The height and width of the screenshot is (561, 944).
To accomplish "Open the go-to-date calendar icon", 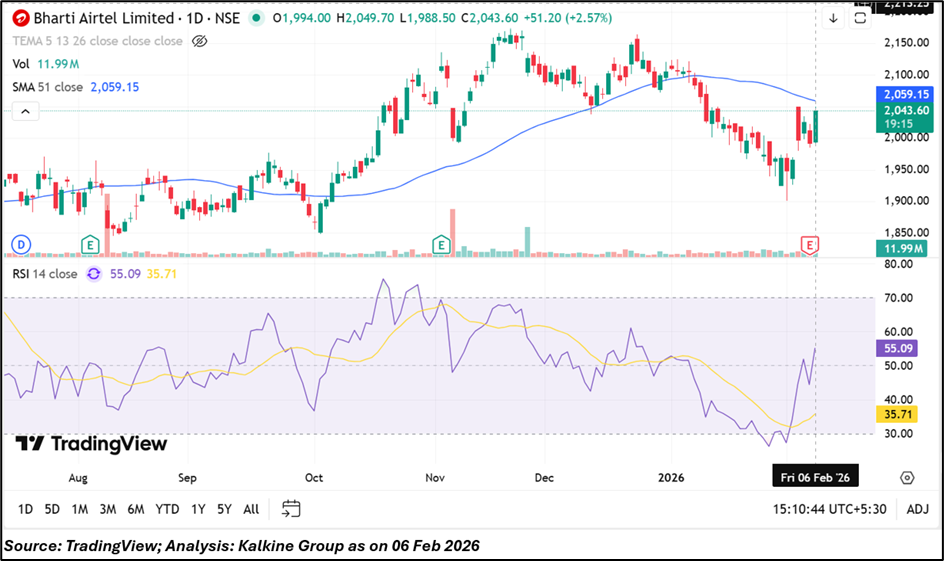I will pos(291,508).
